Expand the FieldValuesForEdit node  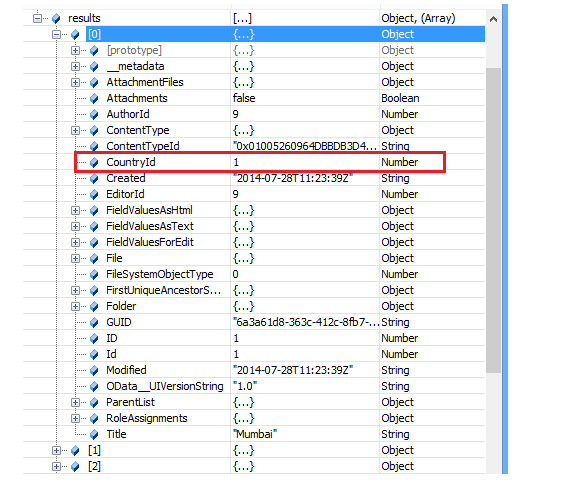click(x=75, y=242)
